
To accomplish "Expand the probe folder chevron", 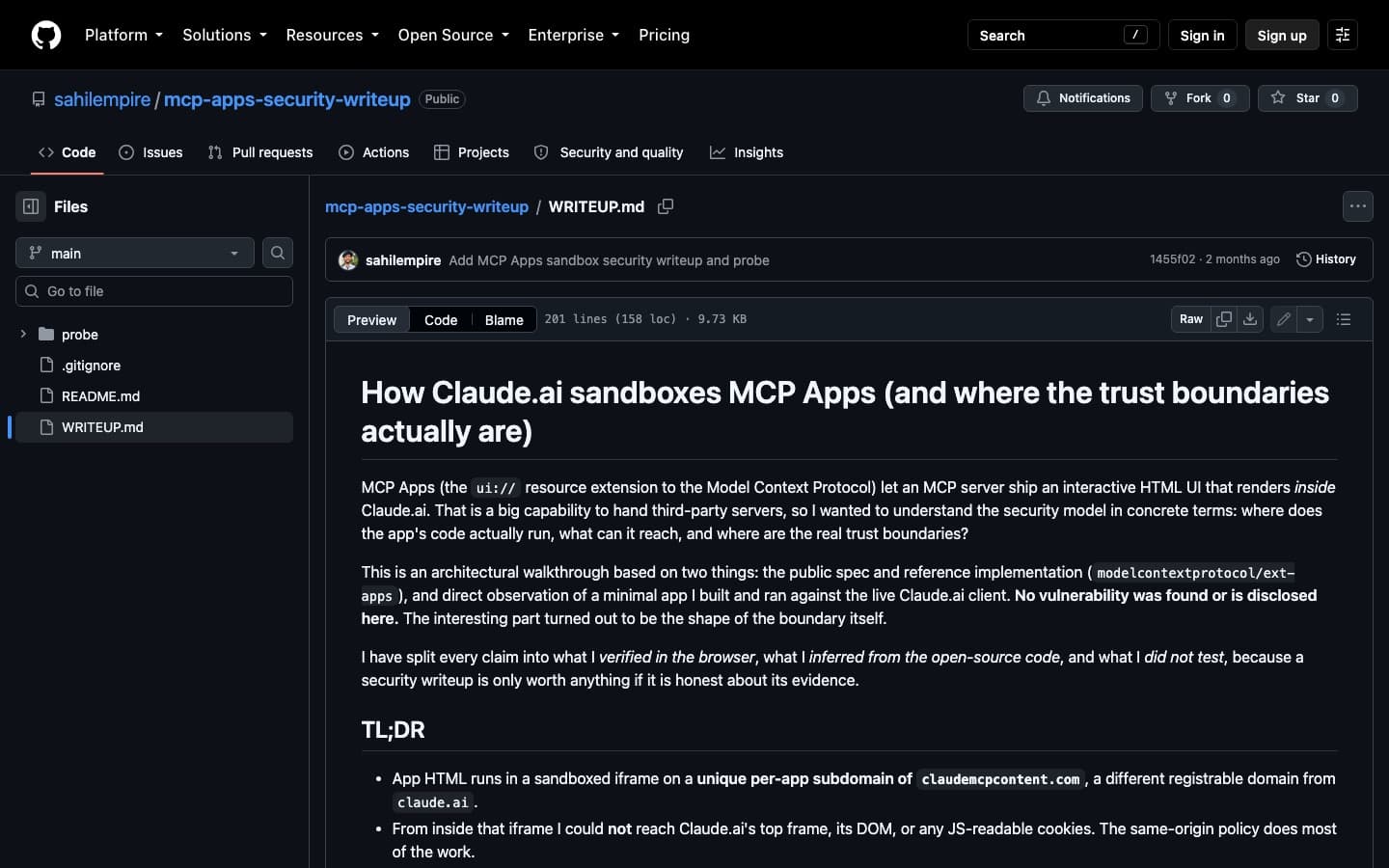I will pos(23,334).
